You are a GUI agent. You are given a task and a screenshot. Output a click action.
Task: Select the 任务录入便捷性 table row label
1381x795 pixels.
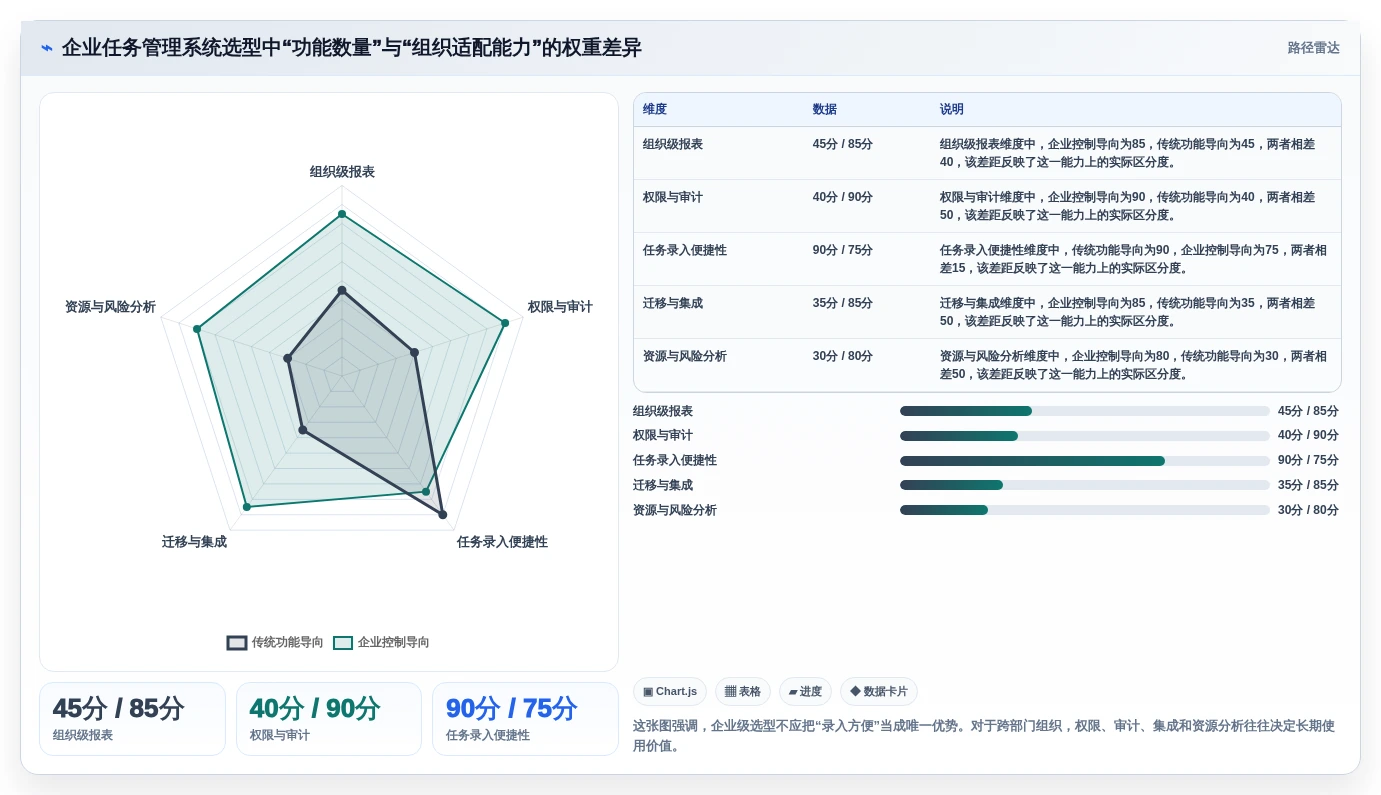click(x=685, y=250)
